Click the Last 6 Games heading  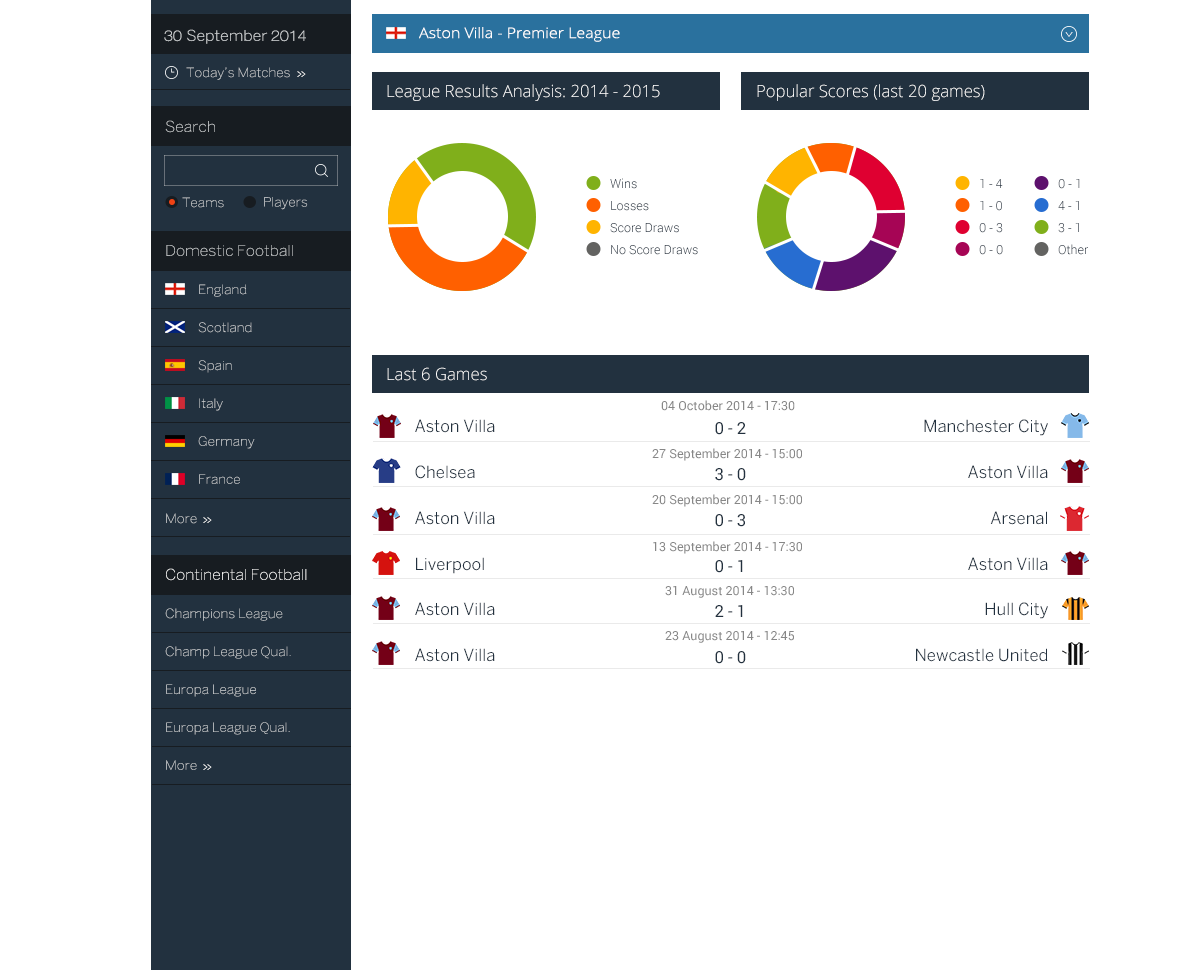click(437, 374)
